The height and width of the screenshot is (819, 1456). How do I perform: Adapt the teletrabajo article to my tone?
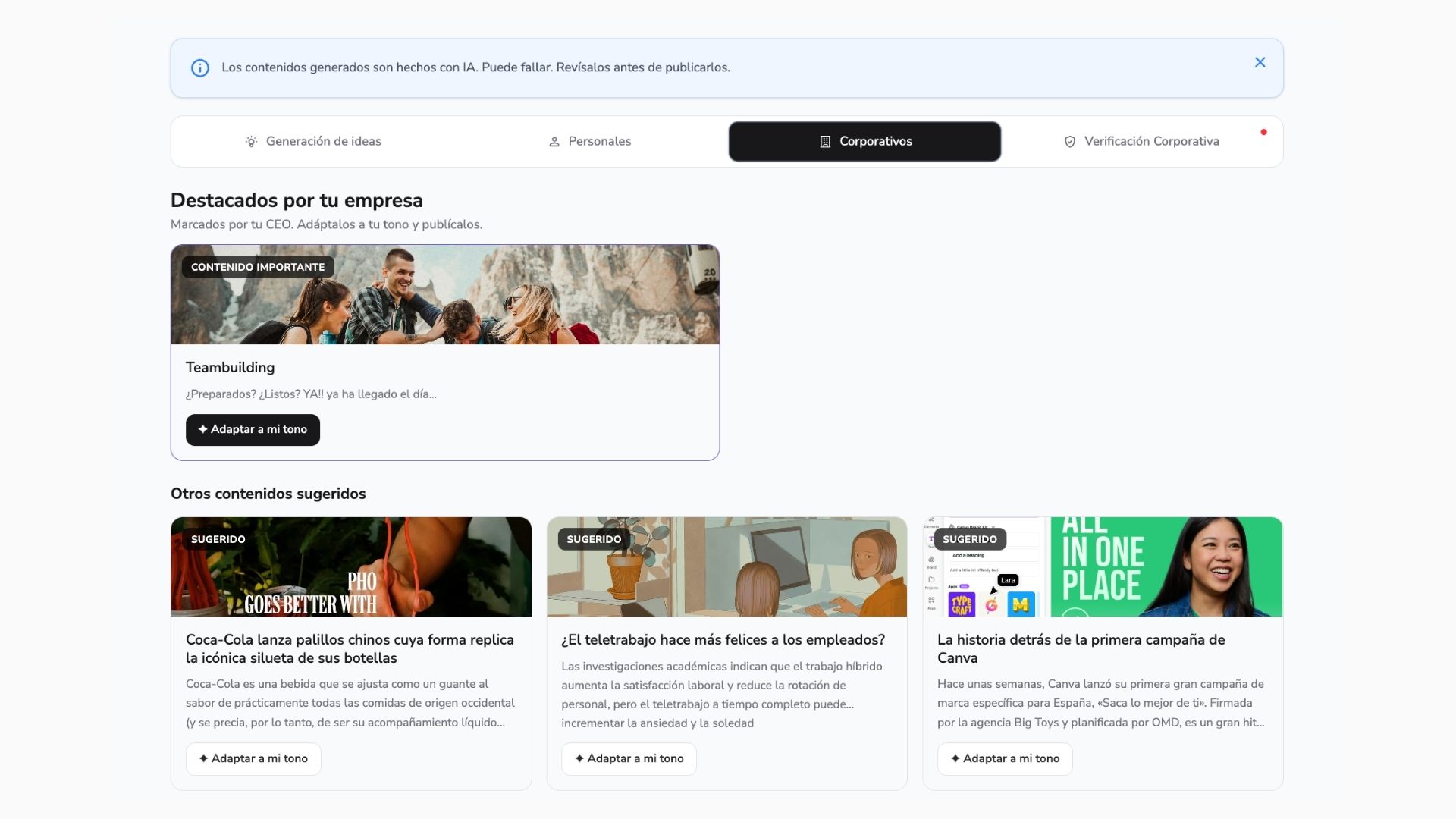pyautogui.click(x=629, y=758)
